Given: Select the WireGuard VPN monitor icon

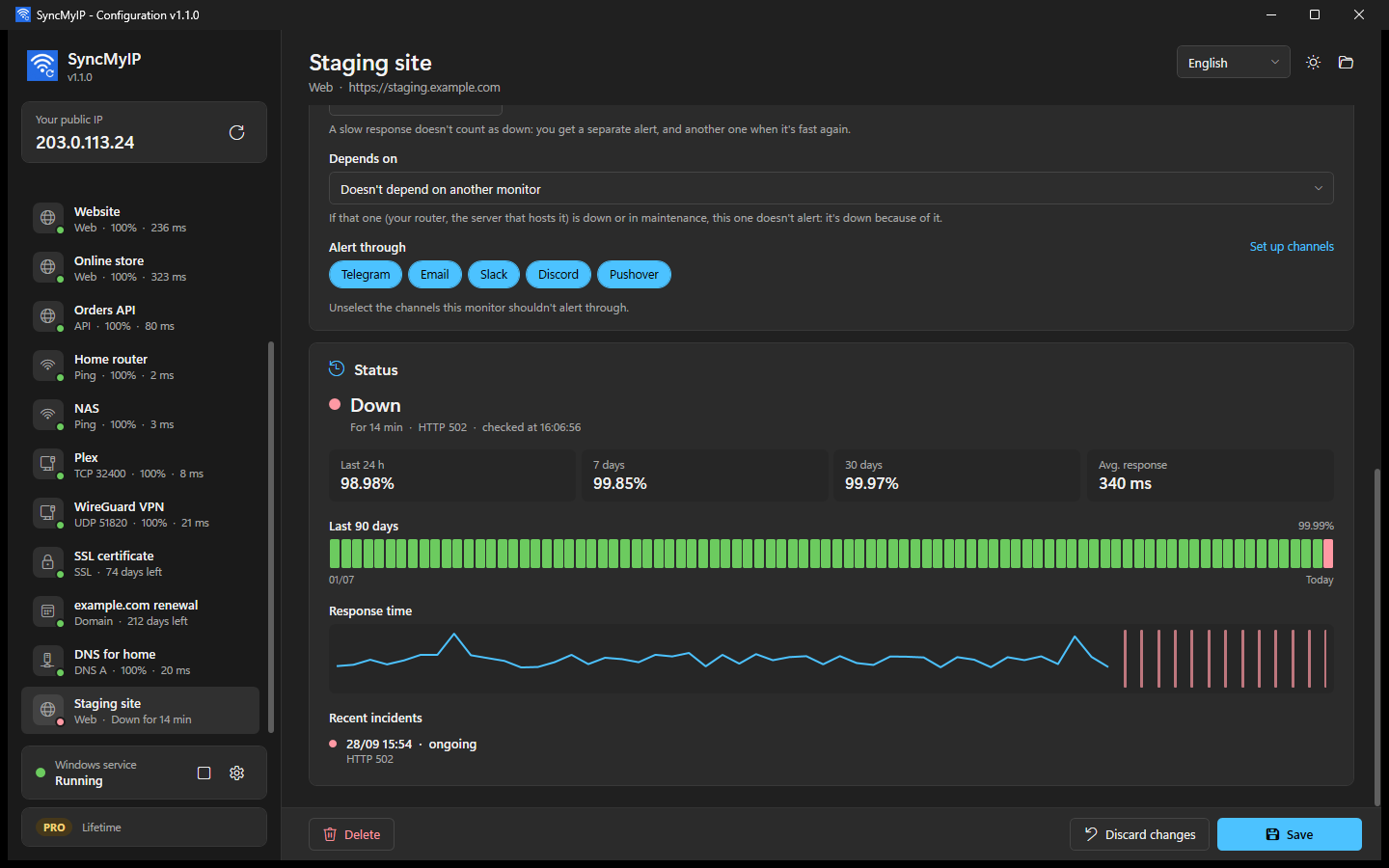Looking at the screenshot, I should click(47, 513).
